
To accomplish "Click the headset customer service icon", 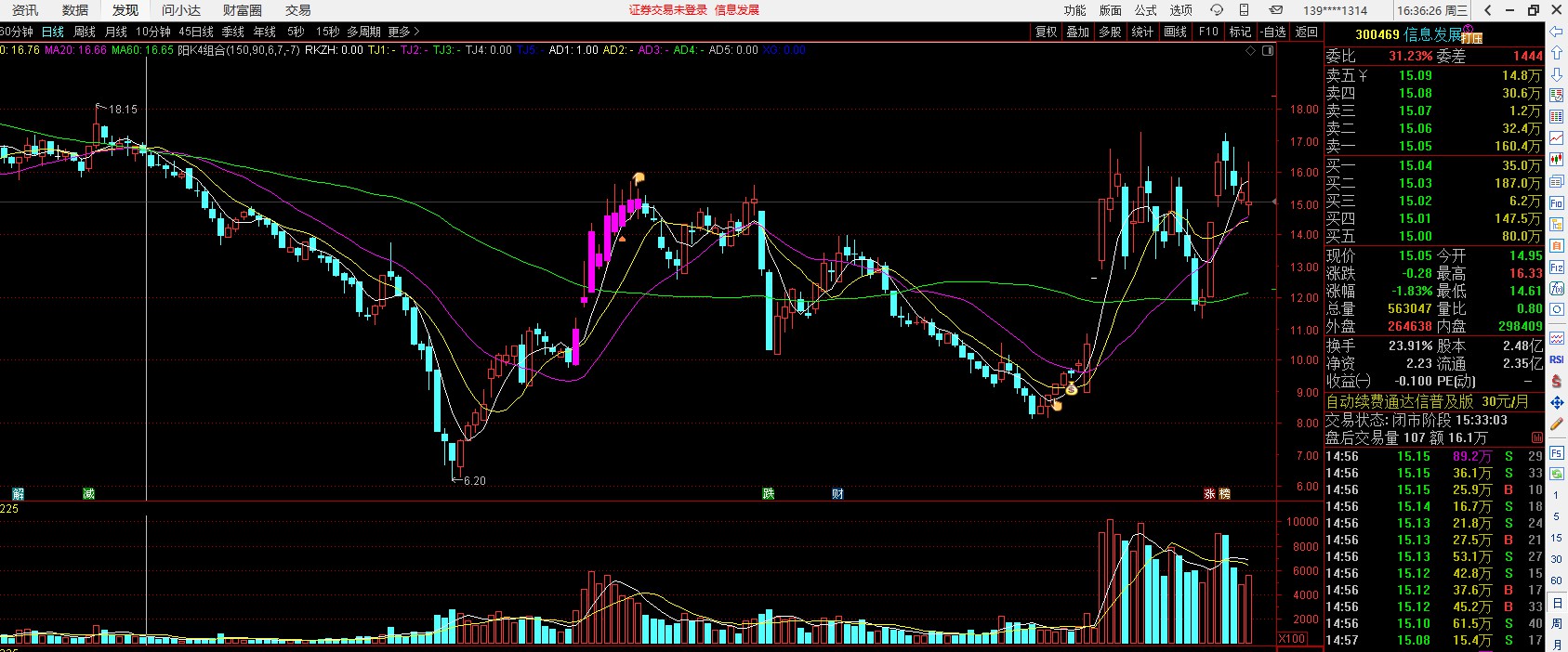I will click(1217, 10).
